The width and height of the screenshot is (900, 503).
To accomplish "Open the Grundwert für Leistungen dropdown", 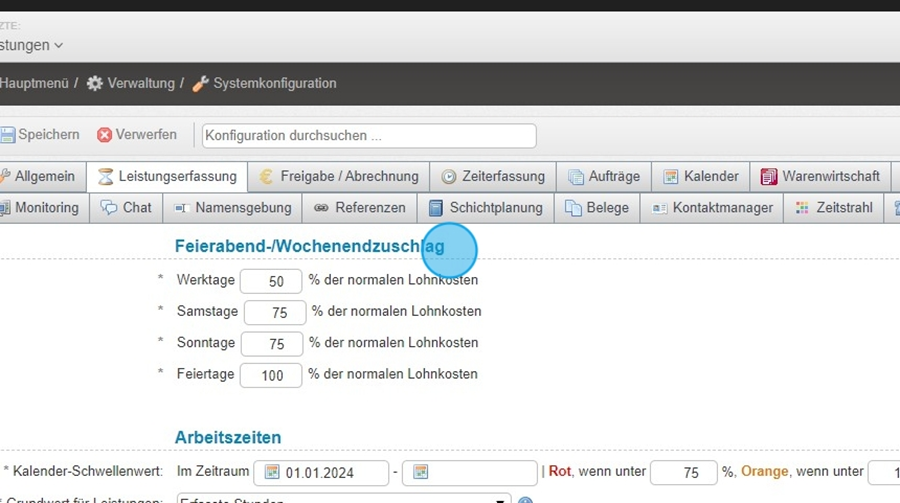I will coord(500,500).
